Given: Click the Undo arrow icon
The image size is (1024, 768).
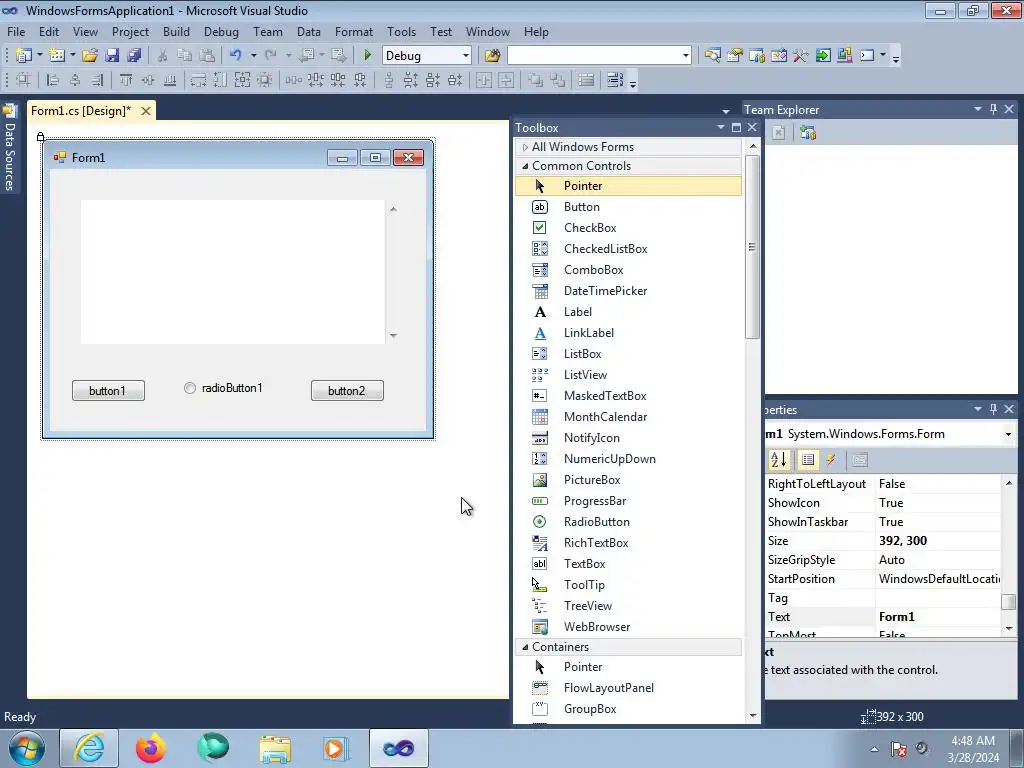Looking at the screenshot, I should click(236, 56).
